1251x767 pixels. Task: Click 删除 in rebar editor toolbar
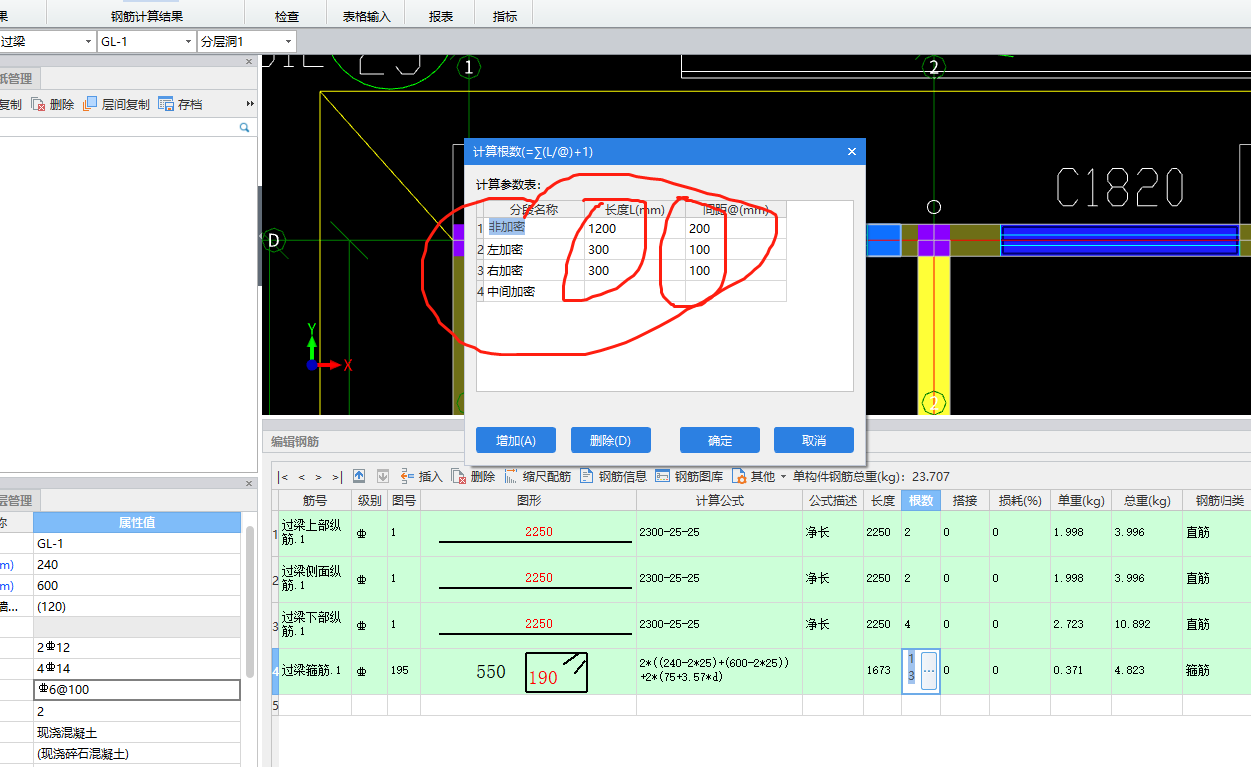click(473, 476)
